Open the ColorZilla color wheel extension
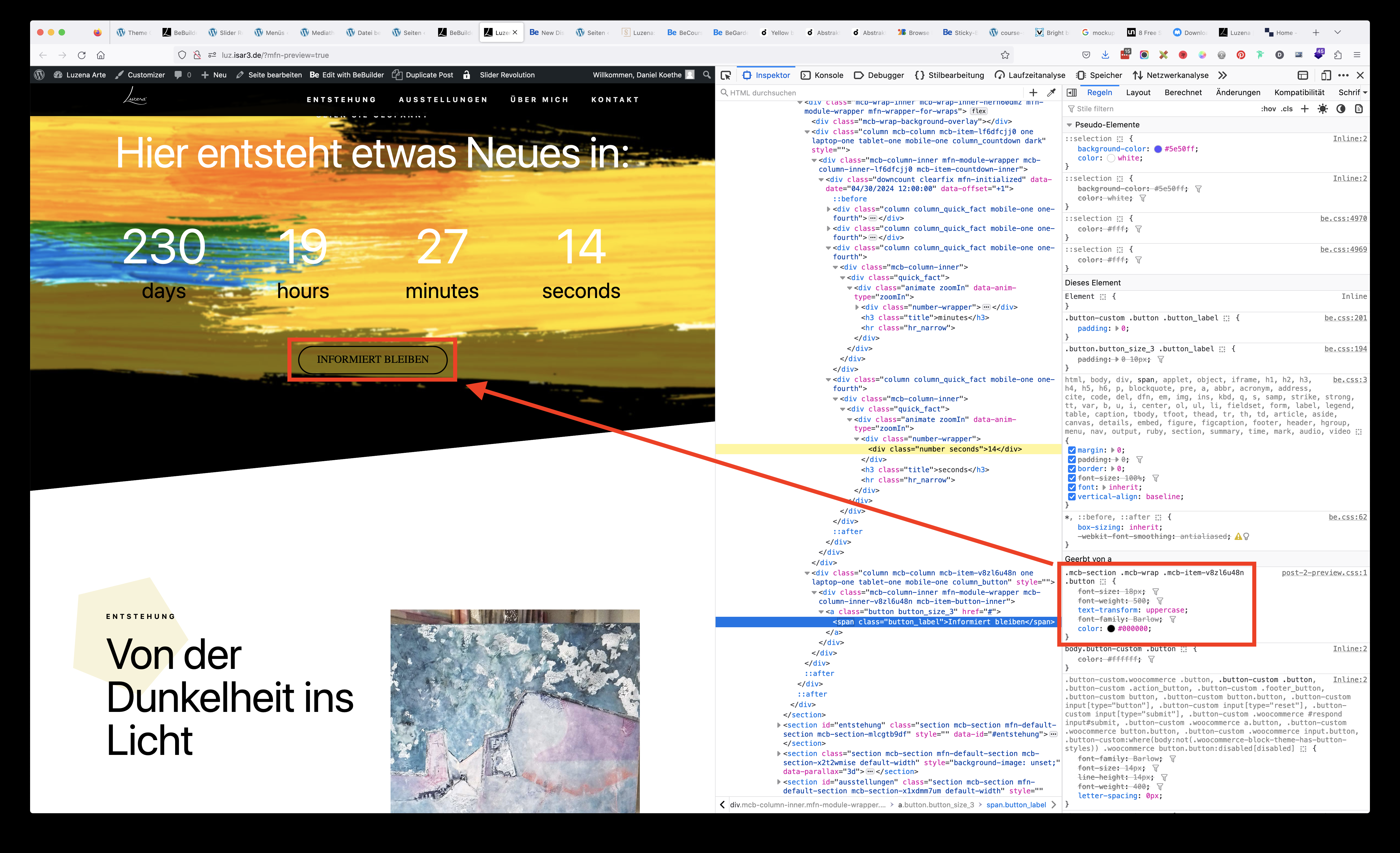1400x853 pixels. coord(1202,55)
